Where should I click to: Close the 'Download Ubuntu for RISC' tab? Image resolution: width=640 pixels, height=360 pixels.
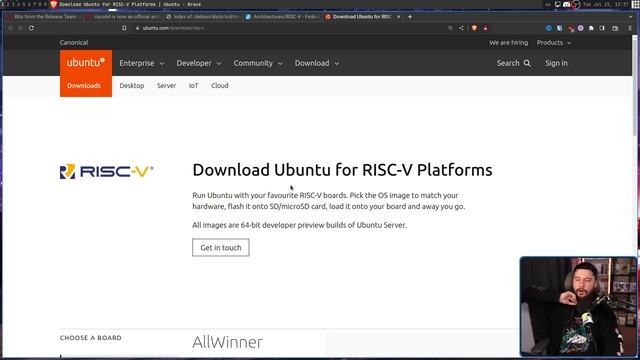(398, 17)
